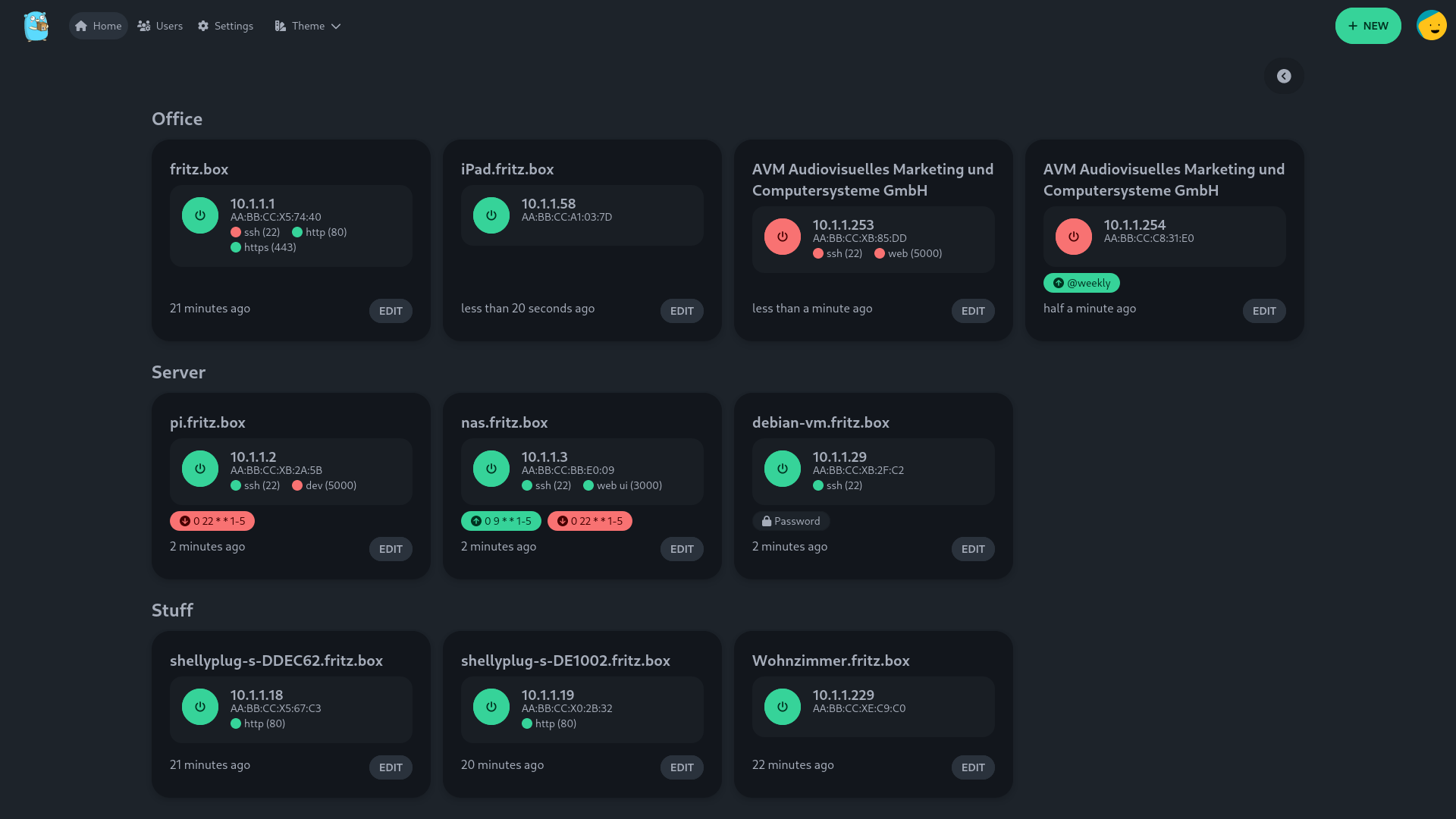
Task: Click the https (443) port indicator
Action: [263, 247]
